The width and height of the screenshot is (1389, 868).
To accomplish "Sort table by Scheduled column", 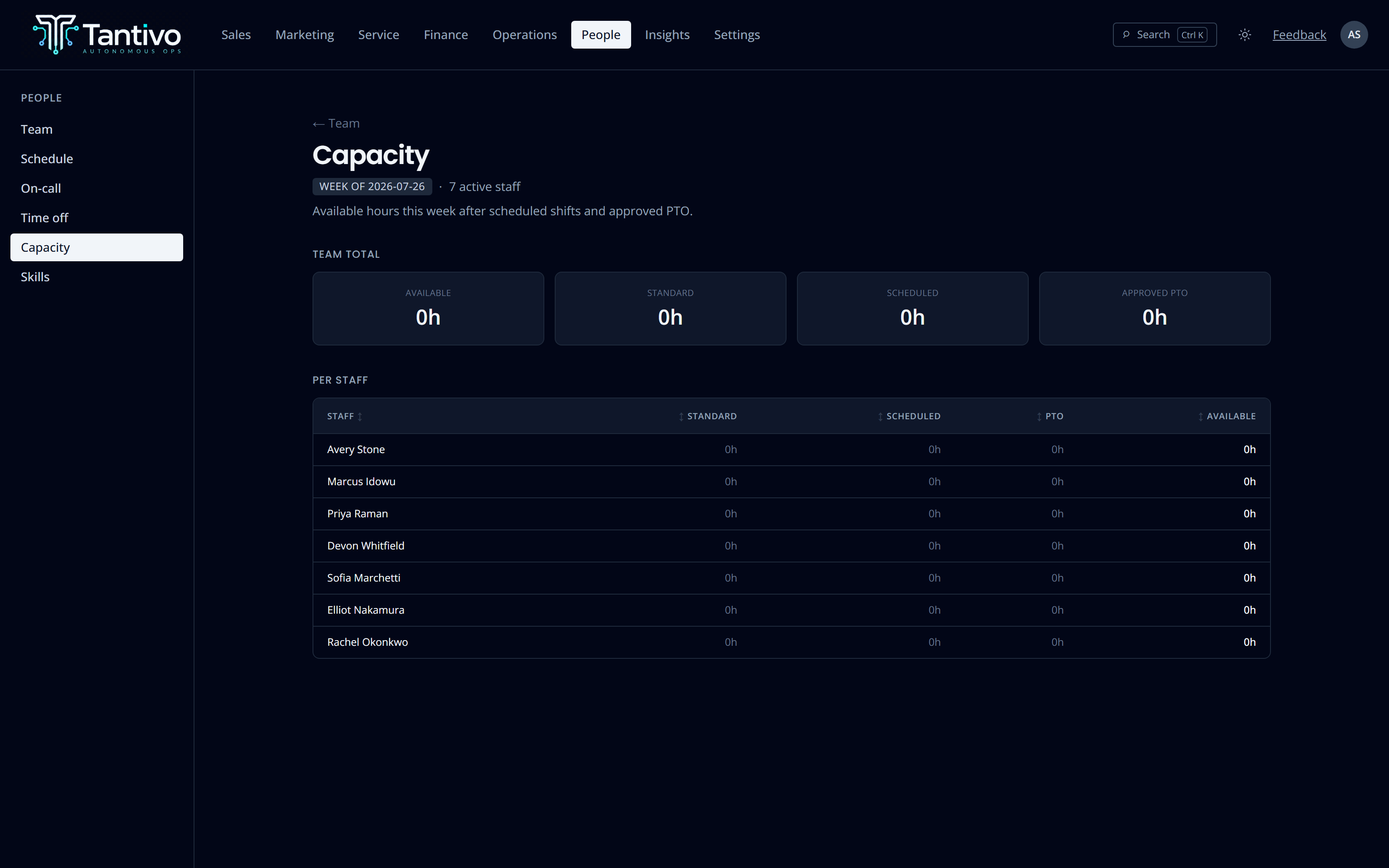I will 908,416.
